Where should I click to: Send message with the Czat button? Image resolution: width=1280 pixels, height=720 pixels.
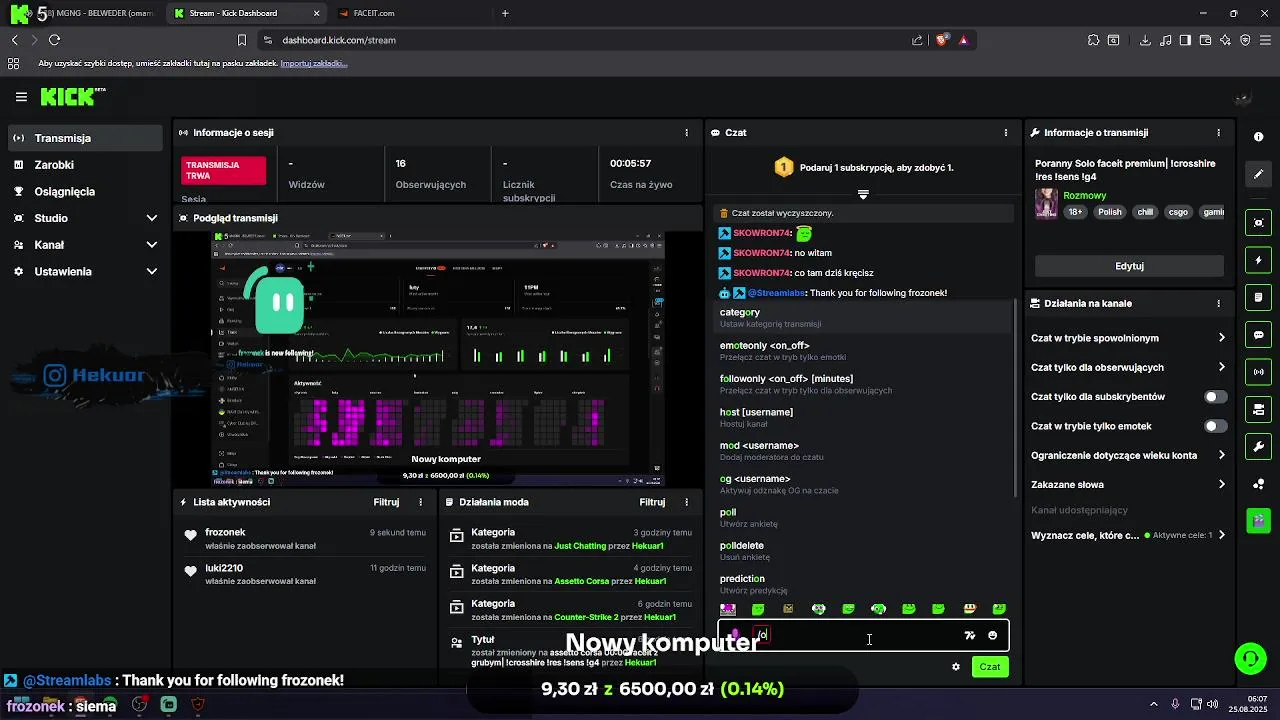point(989,667)
